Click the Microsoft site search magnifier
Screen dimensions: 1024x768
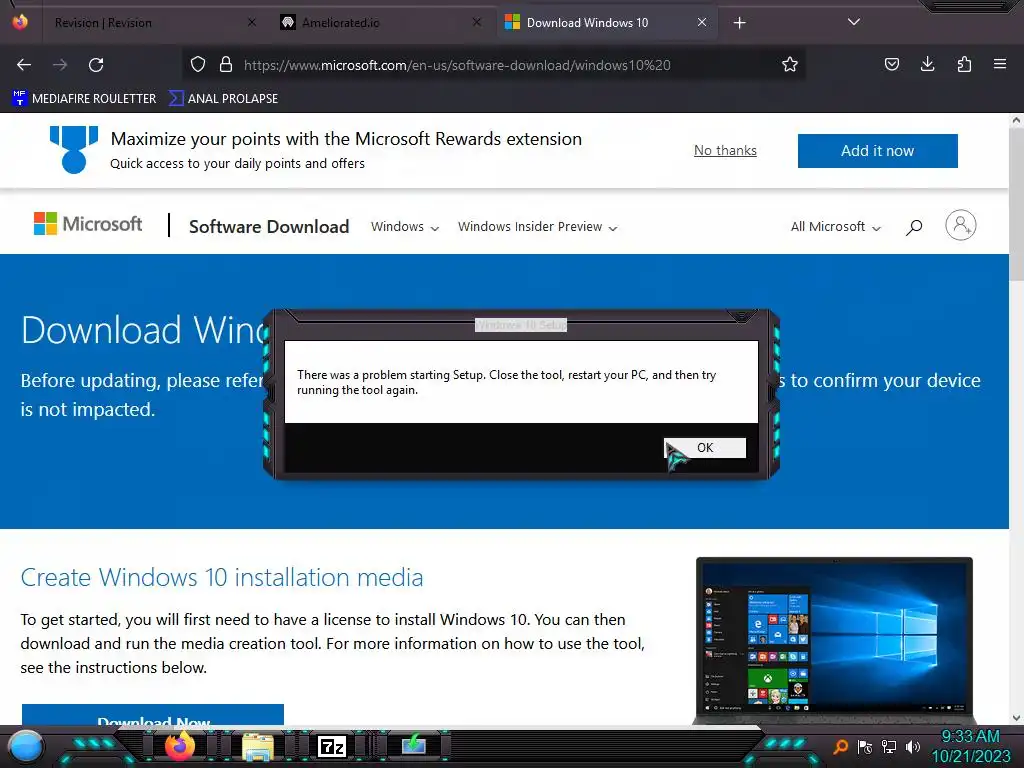[x=914, y=227]
